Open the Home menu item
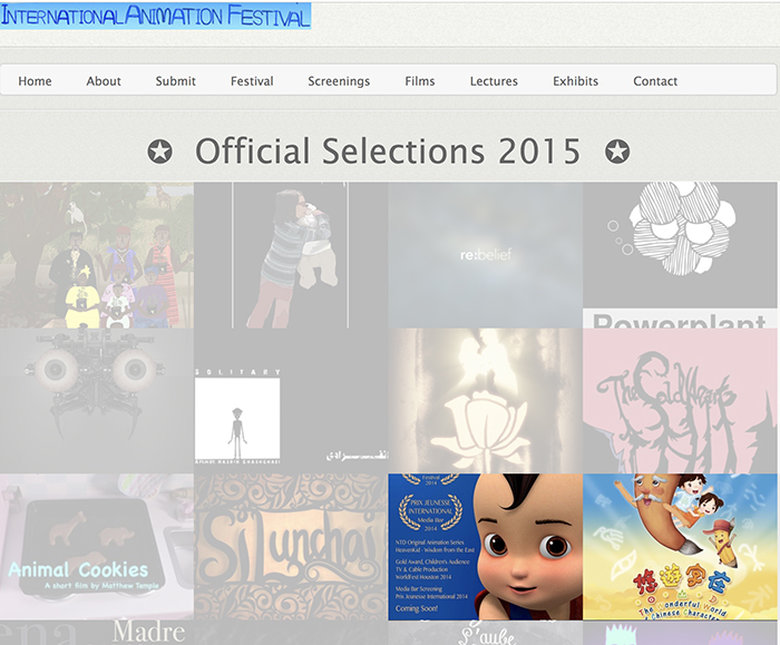The height and width of the screenshot is (645, 780). pyautogui.click(x=35, y=81)
